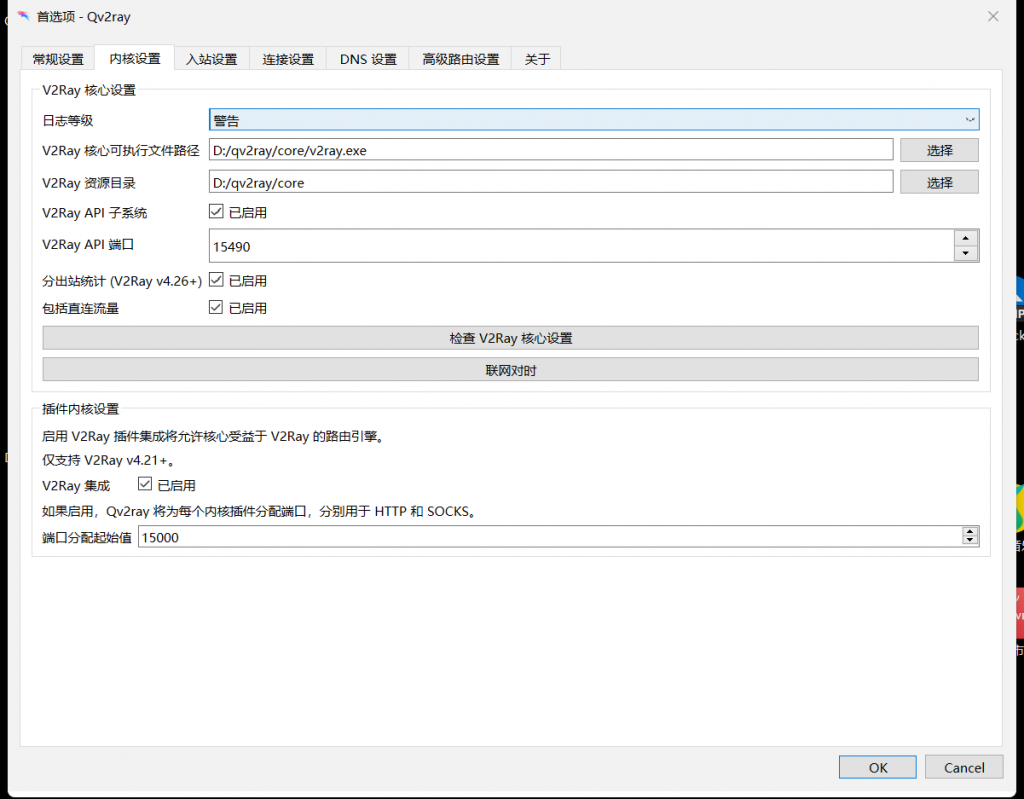The height and width of the screenshot is (799, 1024).
Task: Click the 联网对时 button
Action: point(510,370)
